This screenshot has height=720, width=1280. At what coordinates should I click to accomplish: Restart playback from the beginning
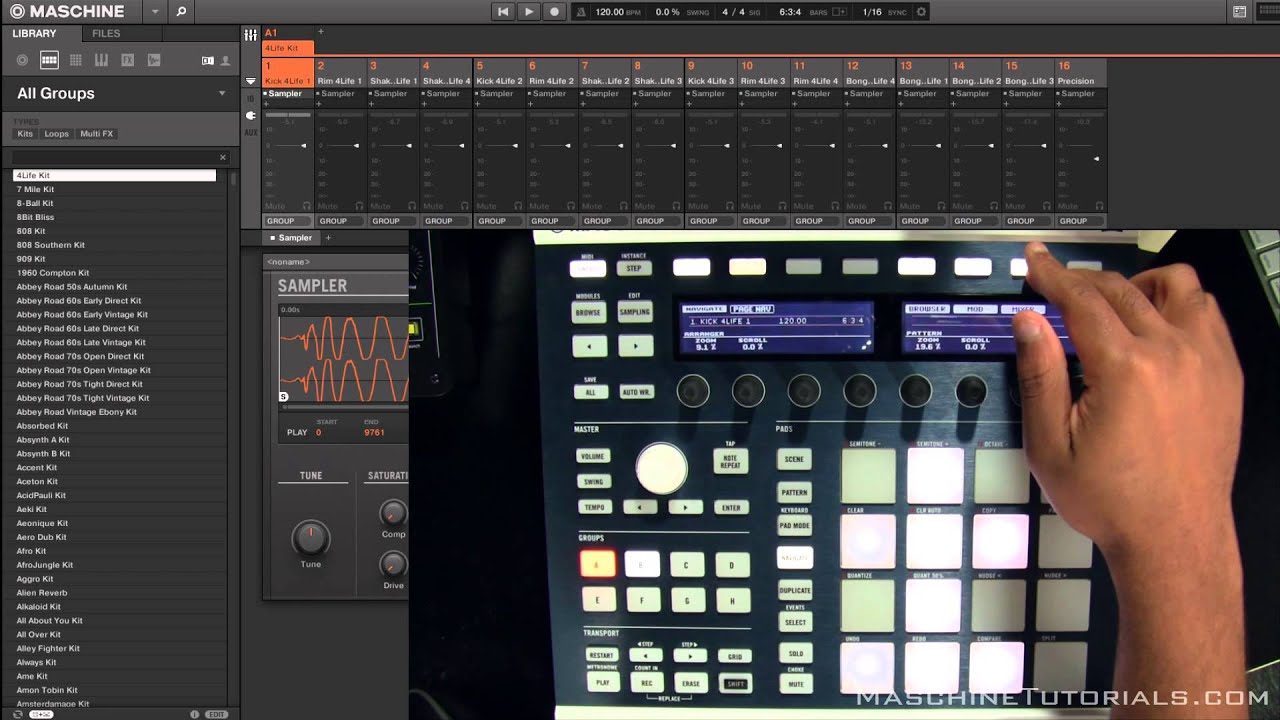[503, 12]
